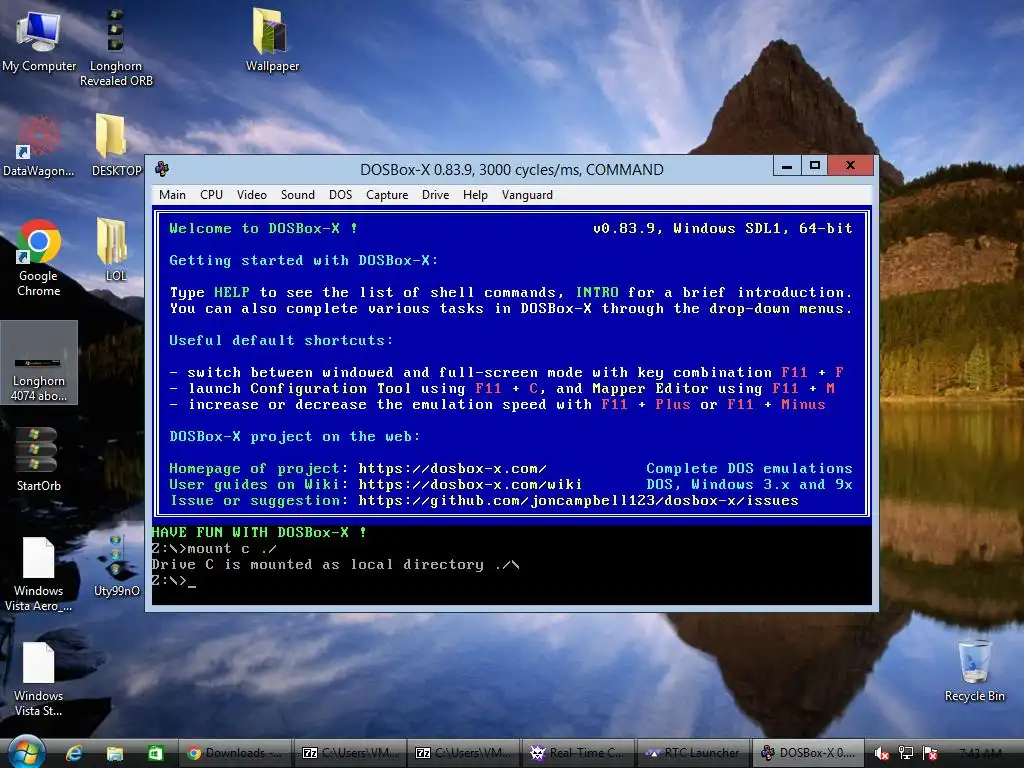Click the Windows Start orb
The width and height of the screenshot is (1024, 768).
click(26, 752)
